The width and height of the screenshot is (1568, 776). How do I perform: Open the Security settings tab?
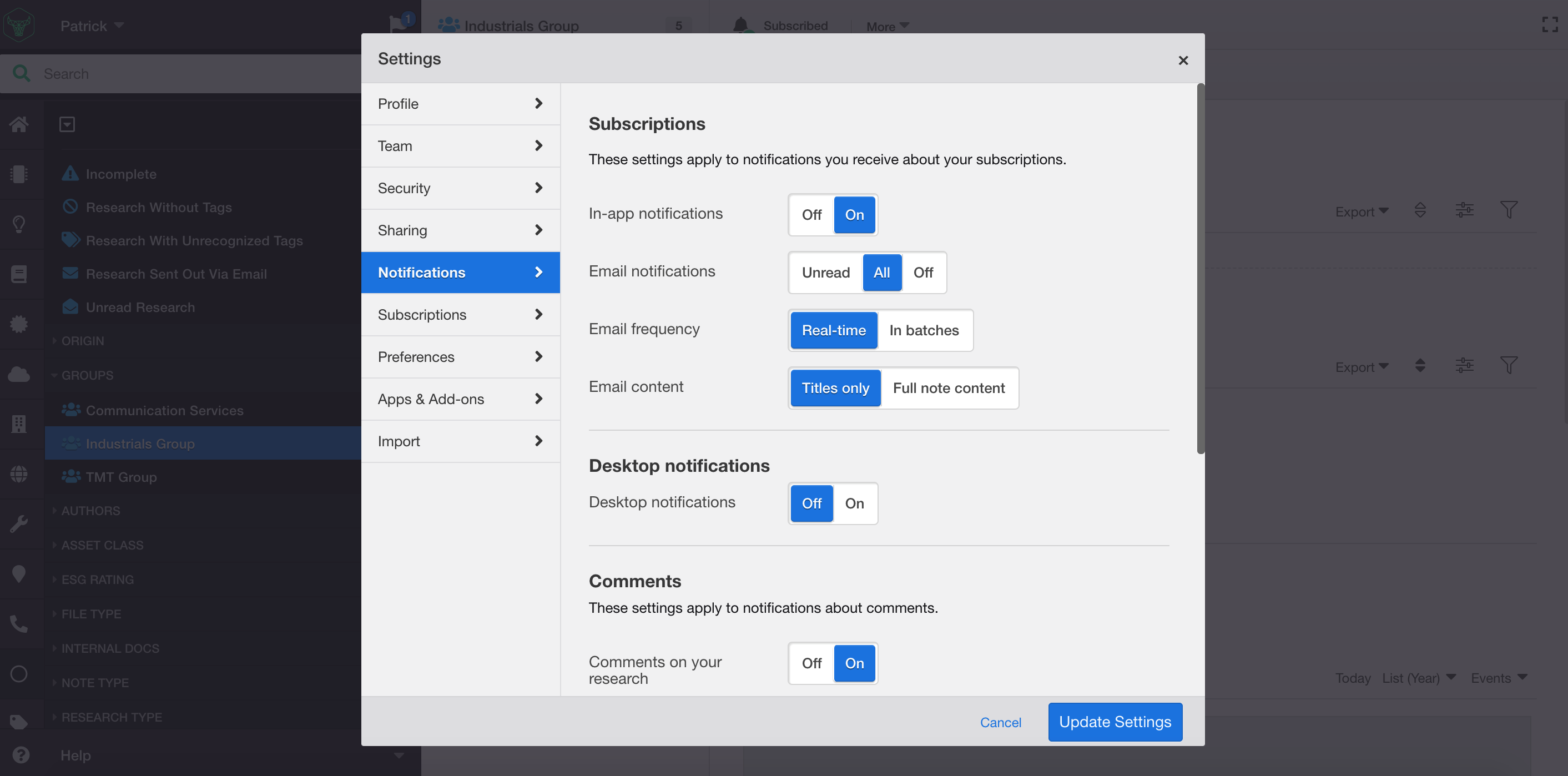(460, 188)
